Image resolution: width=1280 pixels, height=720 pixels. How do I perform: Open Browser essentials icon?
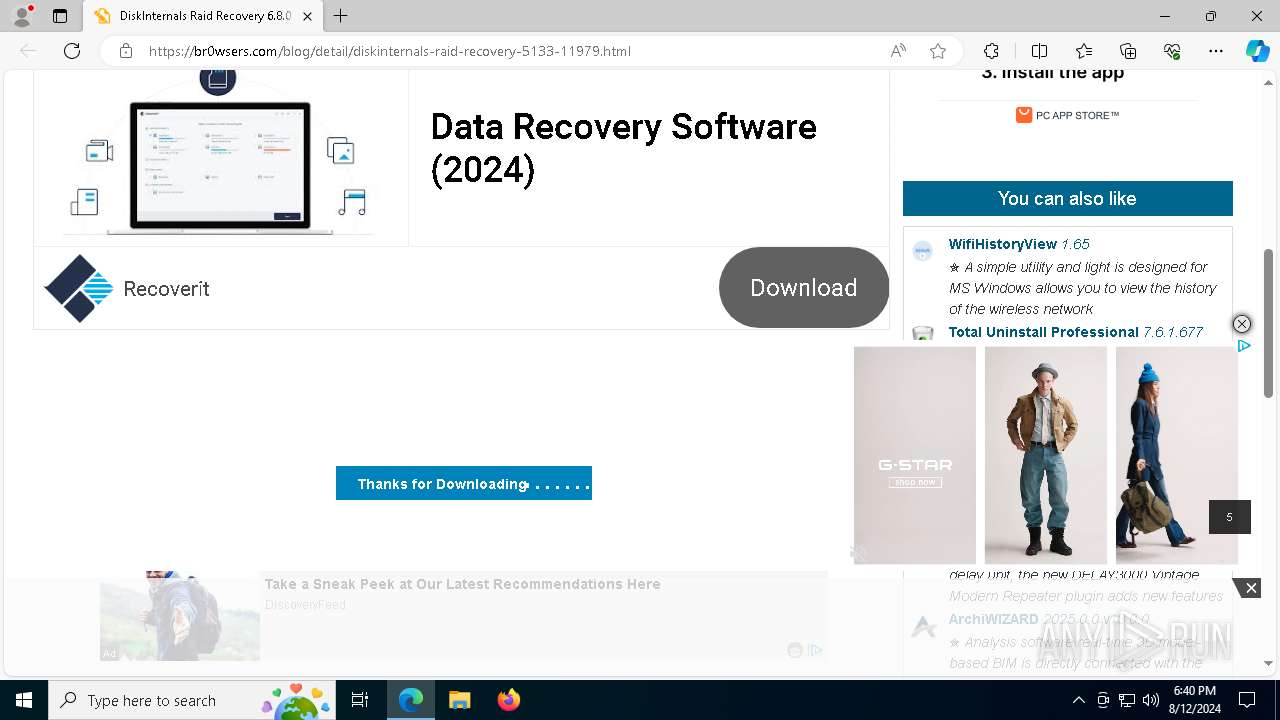1172,51
